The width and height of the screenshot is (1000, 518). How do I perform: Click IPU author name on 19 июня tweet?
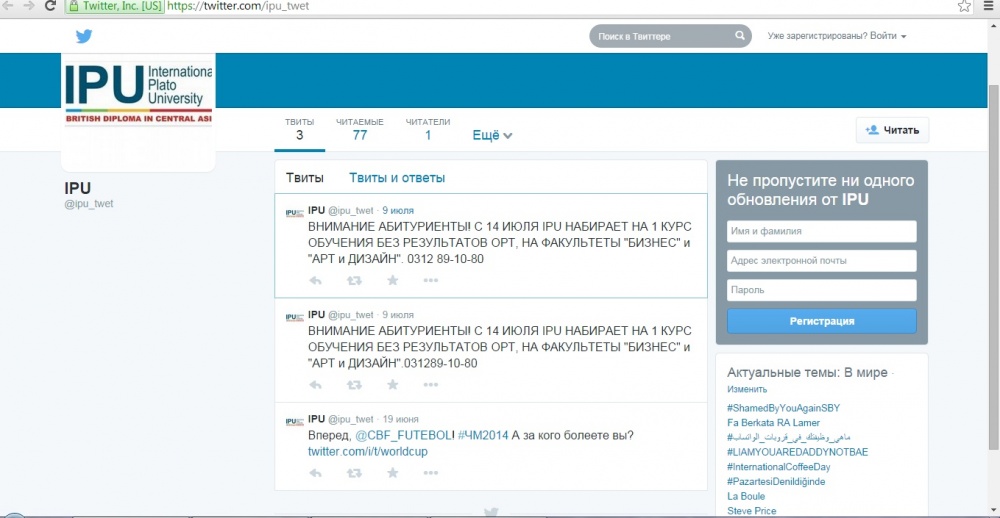click(316, 419)
